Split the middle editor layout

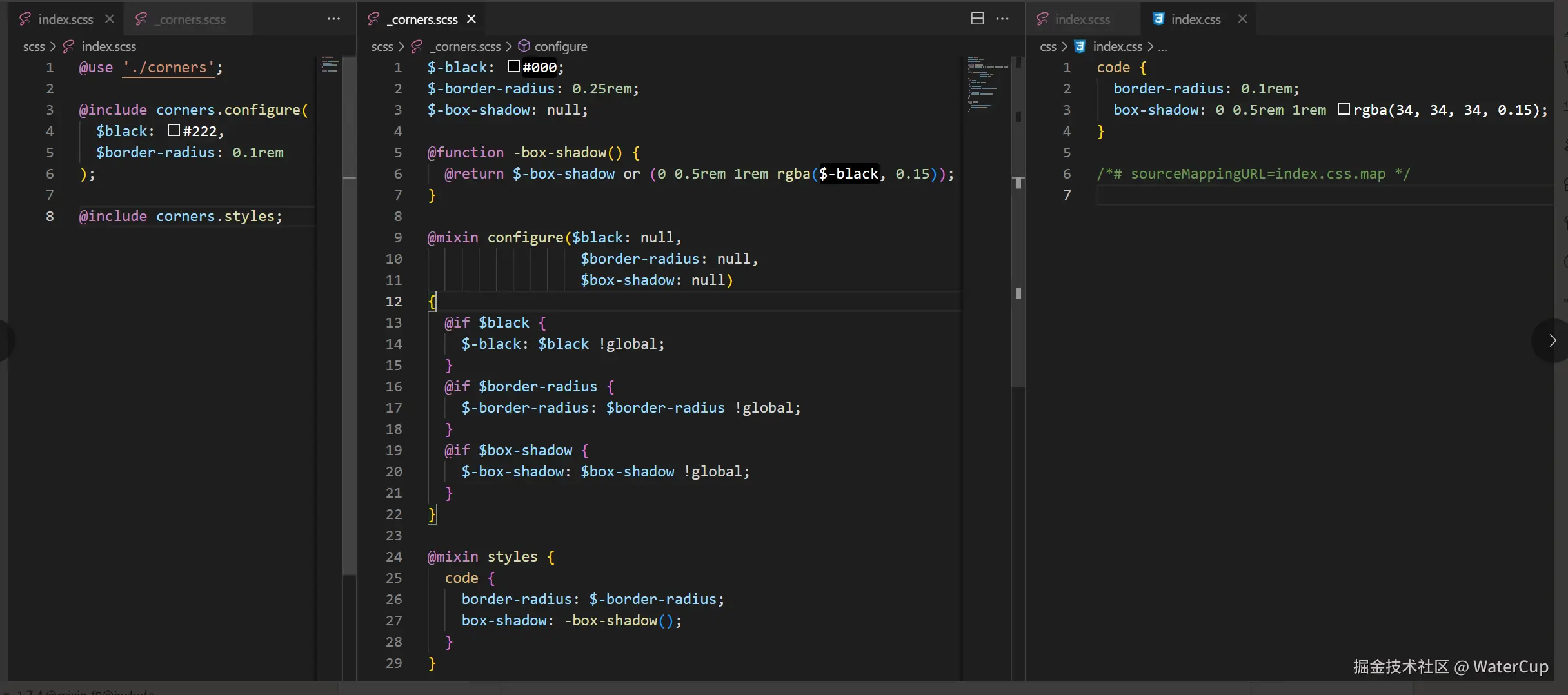[978, 19]
